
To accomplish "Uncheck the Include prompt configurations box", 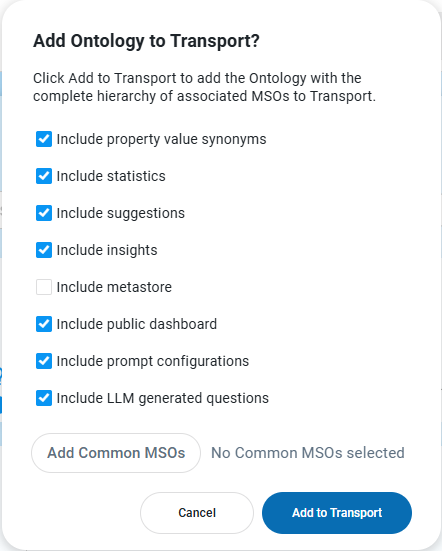I will 44,361.
